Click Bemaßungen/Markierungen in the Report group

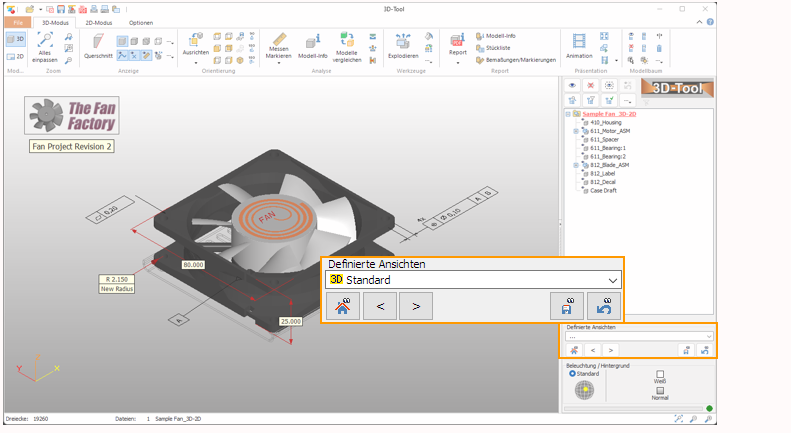click(515, 60)
